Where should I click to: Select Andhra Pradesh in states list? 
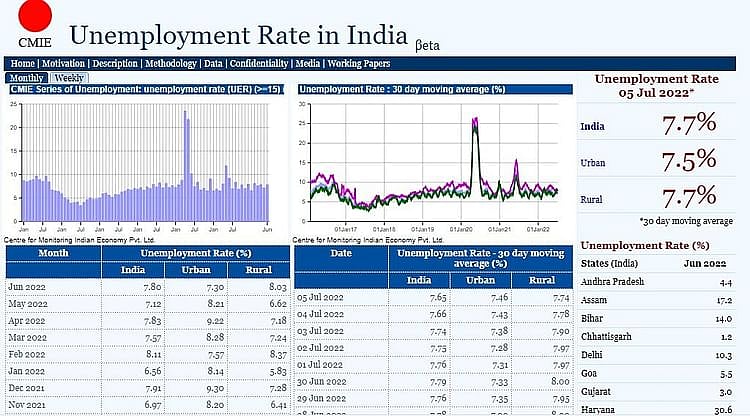pyautogui.click(x=612, y=282)
